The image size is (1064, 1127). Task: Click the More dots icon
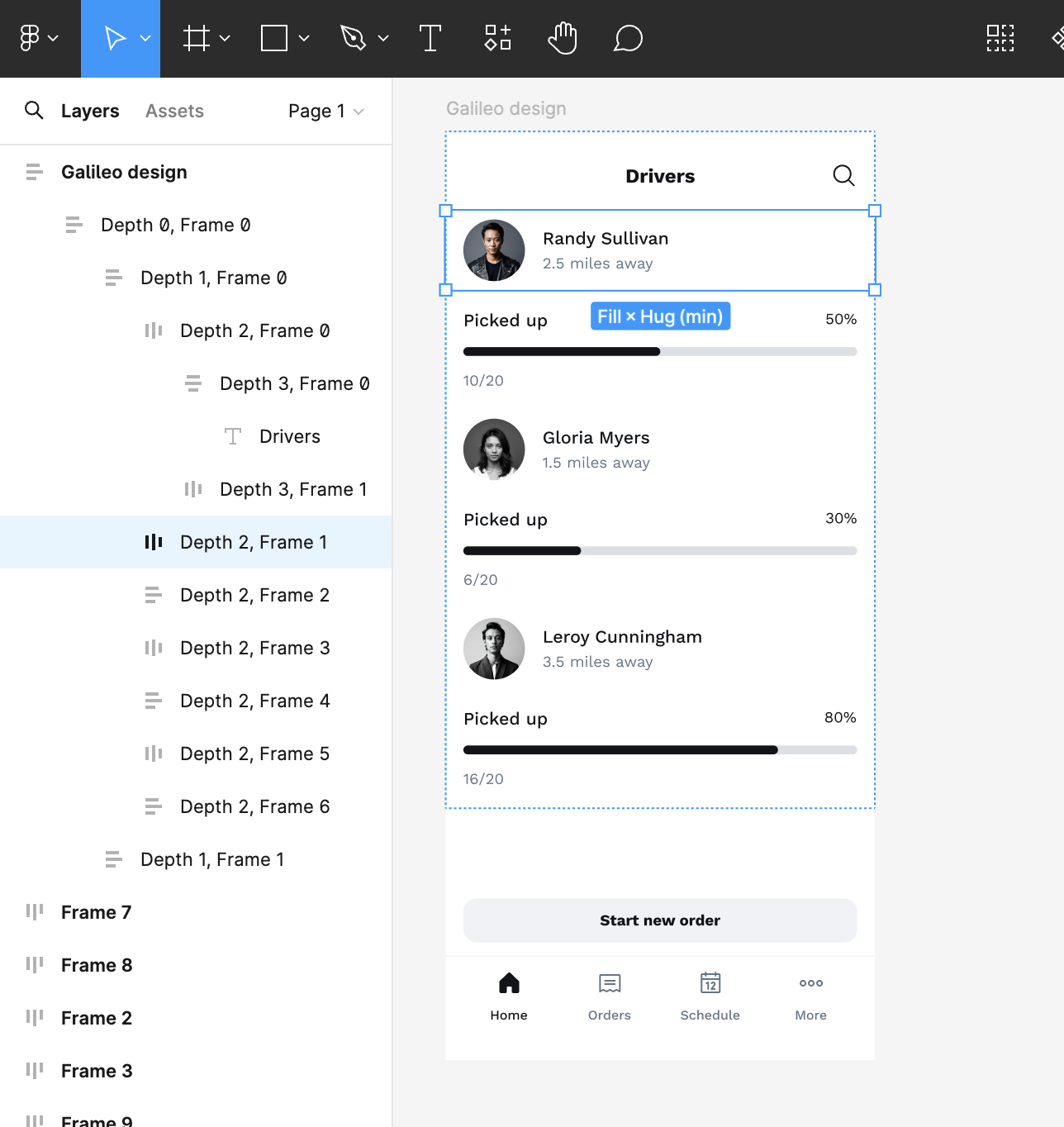coord(811,983)
